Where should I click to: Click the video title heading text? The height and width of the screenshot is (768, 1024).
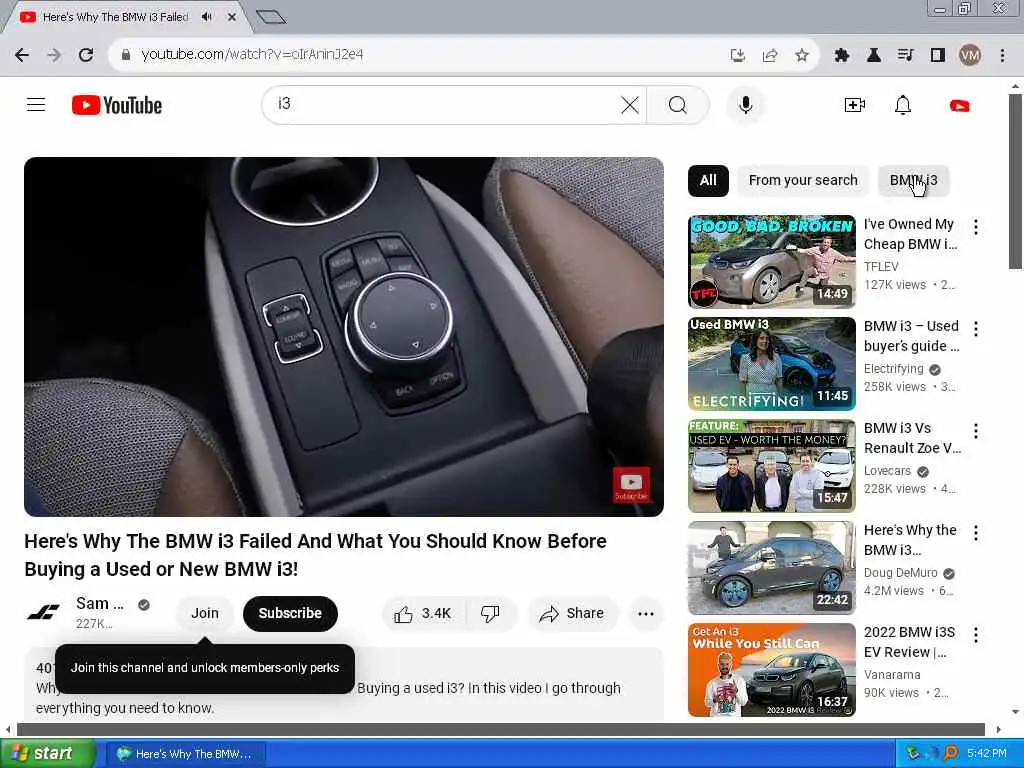coord(315,555)
